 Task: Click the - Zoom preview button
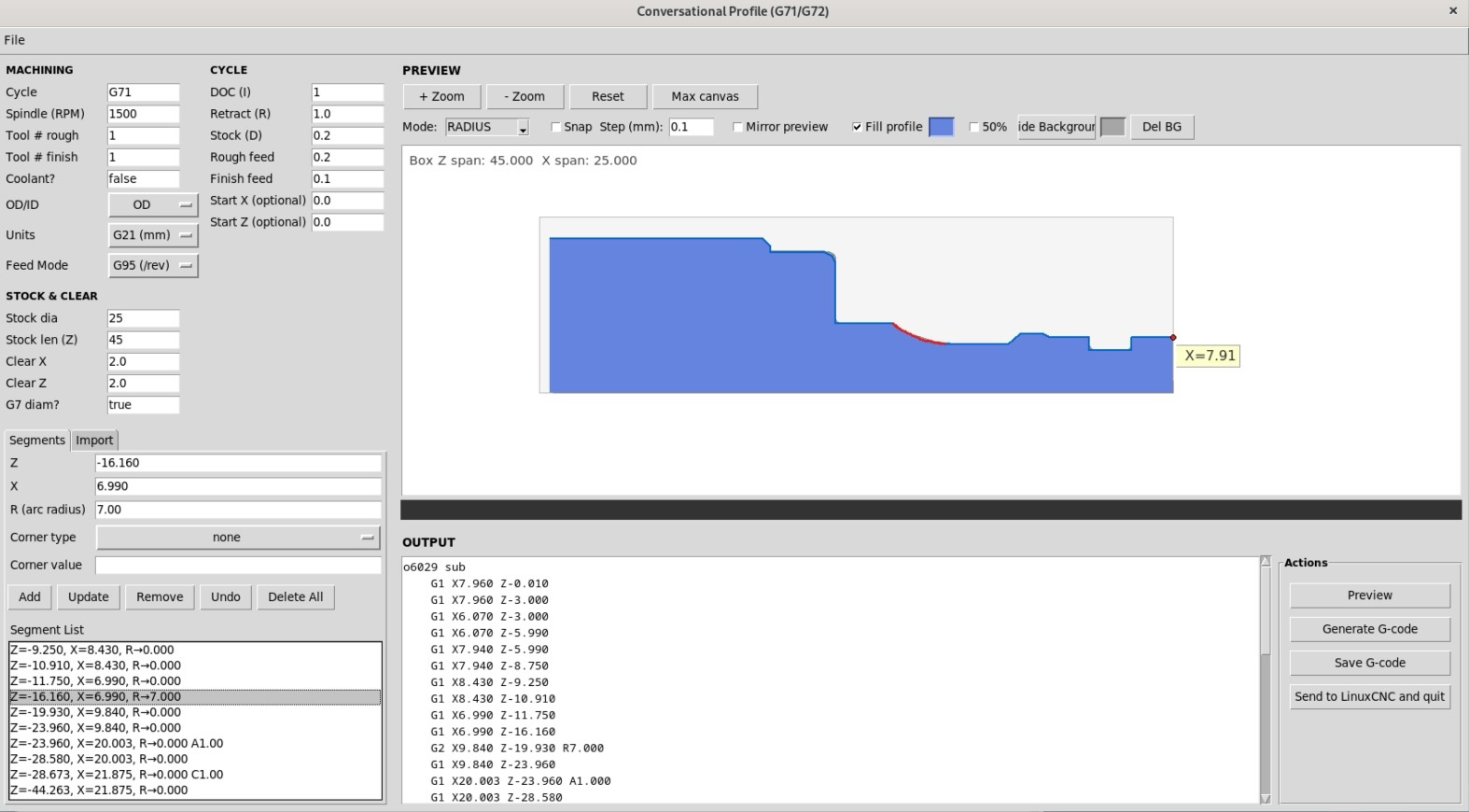[x=525, y=96]
